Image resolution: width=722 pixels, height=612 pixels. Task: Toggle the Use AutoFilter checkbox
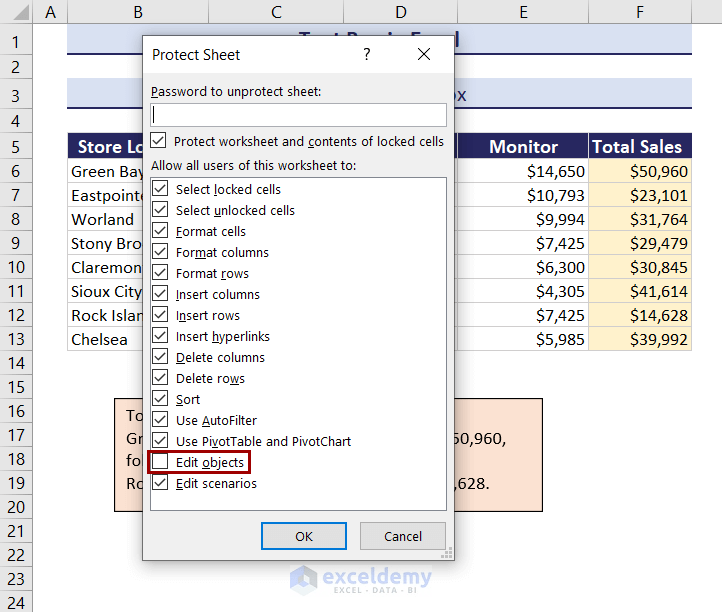tap(160, 420)
